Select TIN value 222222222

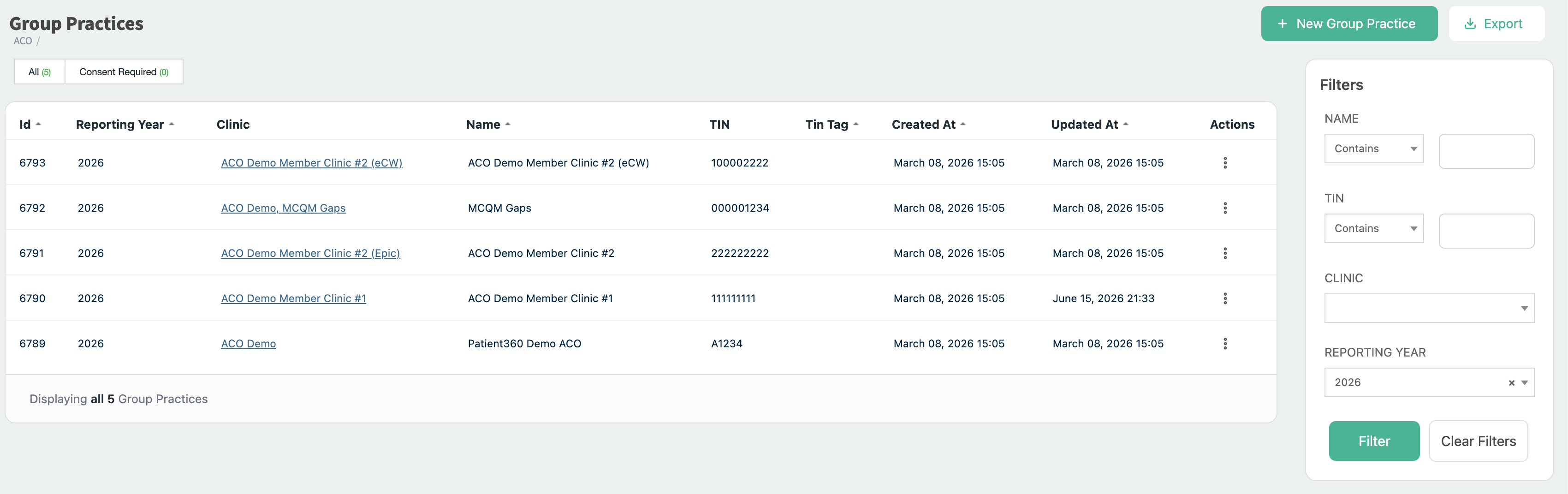coord(740,253)
